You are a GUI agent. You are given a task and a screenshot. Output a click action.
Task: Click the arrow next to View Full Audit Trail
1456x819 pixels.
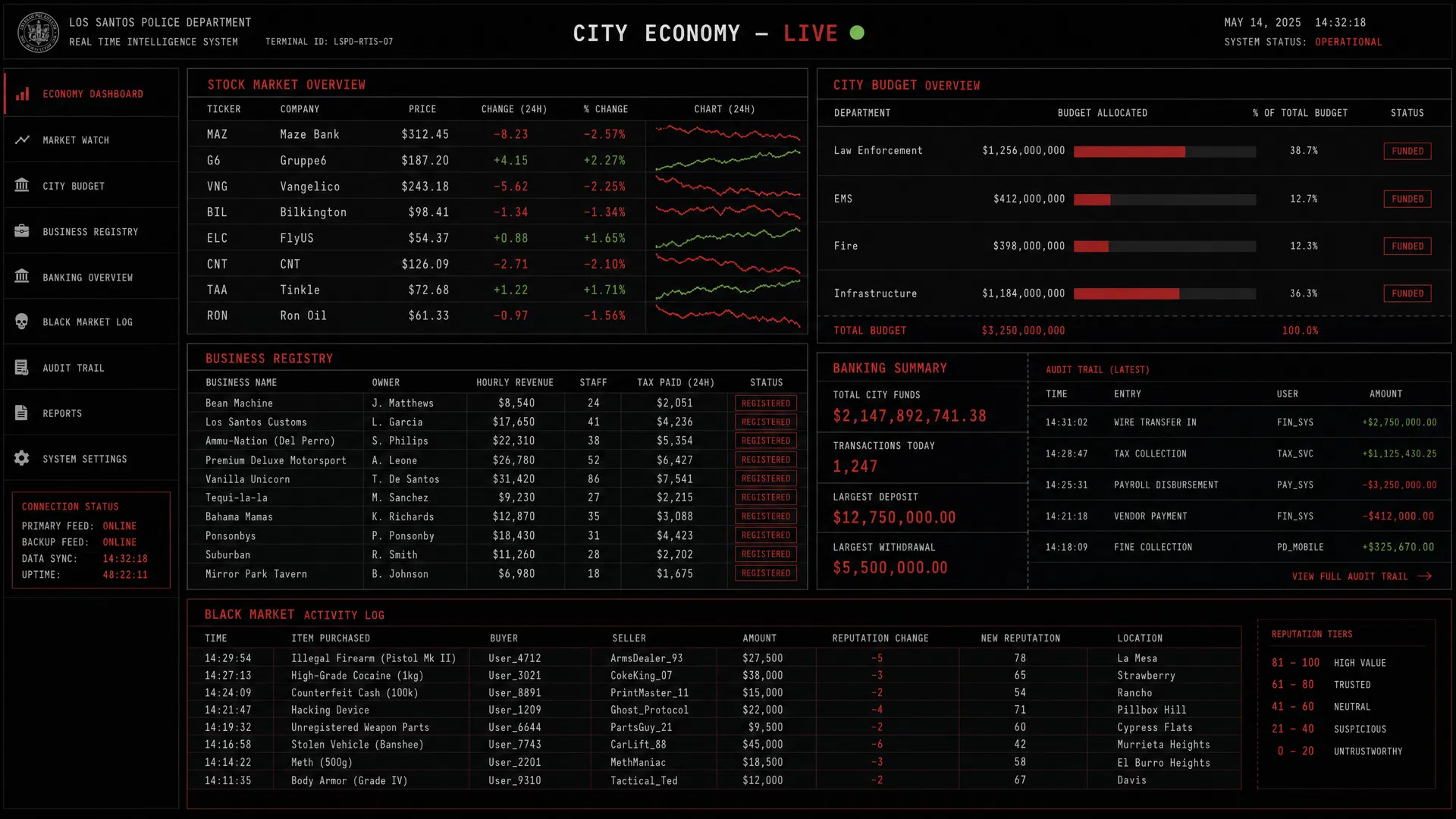1425,576
